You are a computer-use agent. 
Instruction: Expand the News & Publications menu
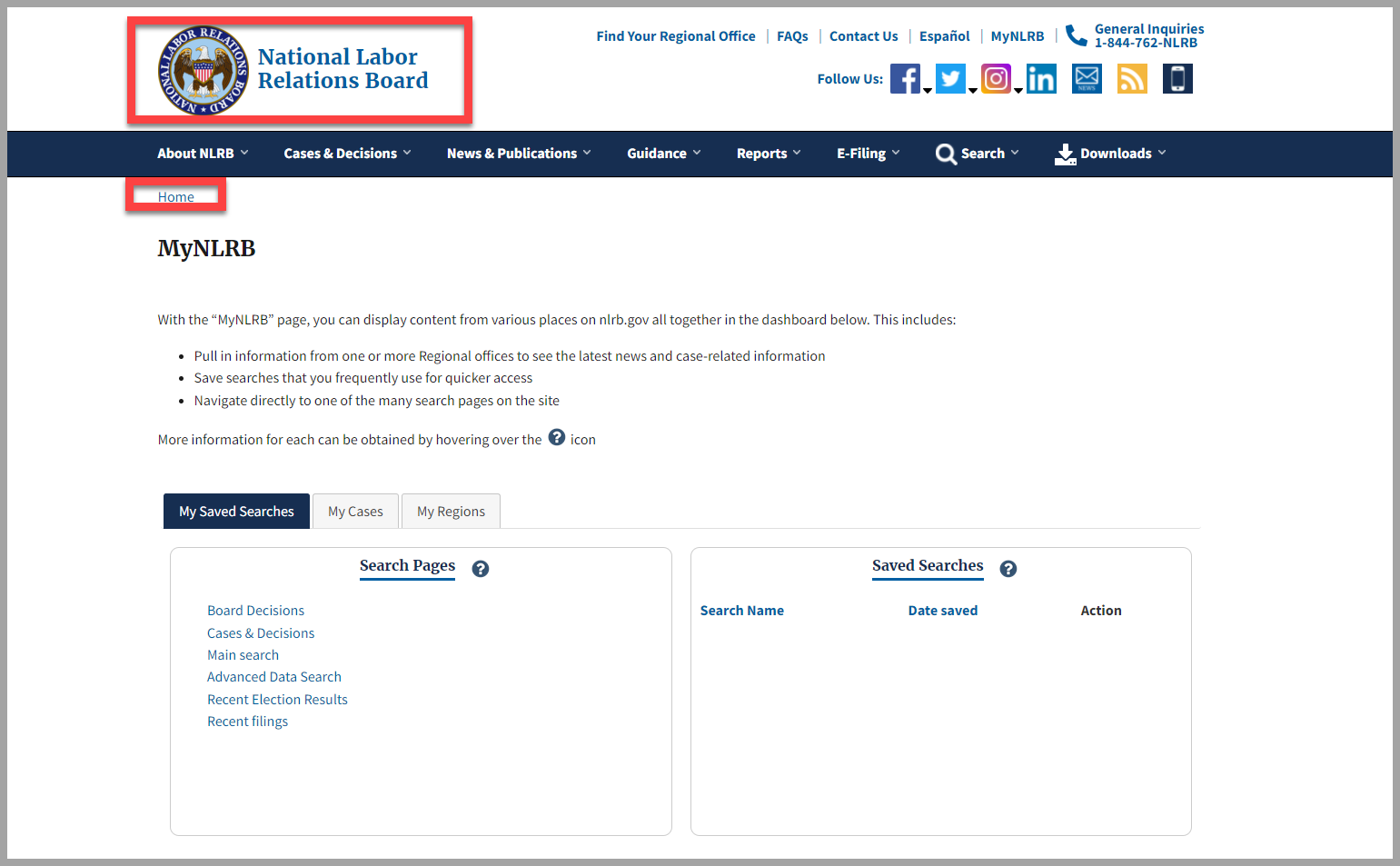tap(519, 154)
